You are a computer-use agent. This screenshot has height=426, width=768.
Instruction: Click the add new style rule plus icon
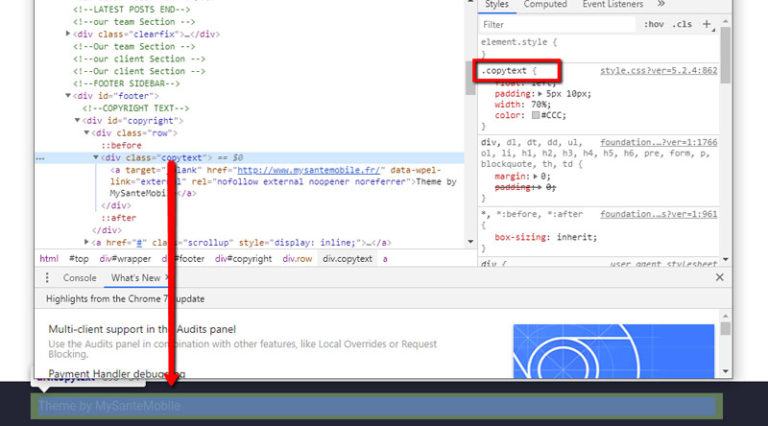point(706,24)
